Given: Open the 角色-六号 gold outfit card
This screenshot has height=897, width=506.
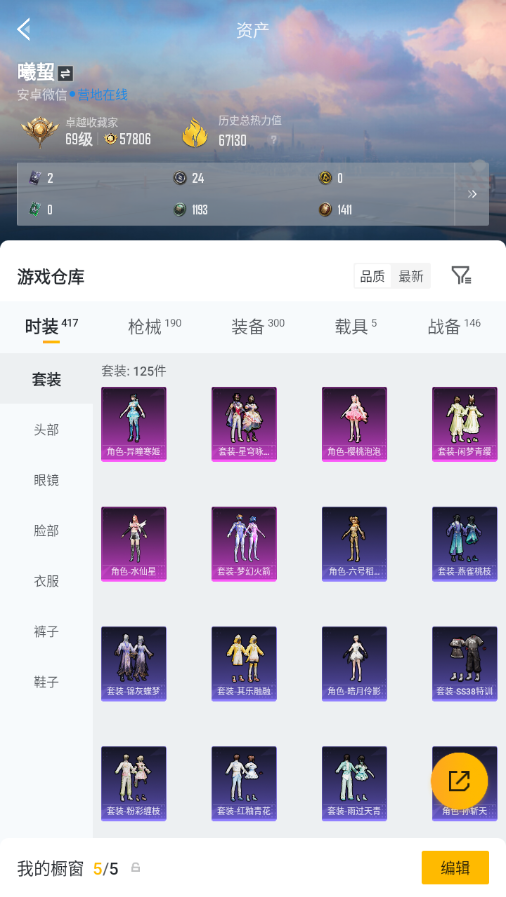Looking at the screenshot, I should coord(354,543).
